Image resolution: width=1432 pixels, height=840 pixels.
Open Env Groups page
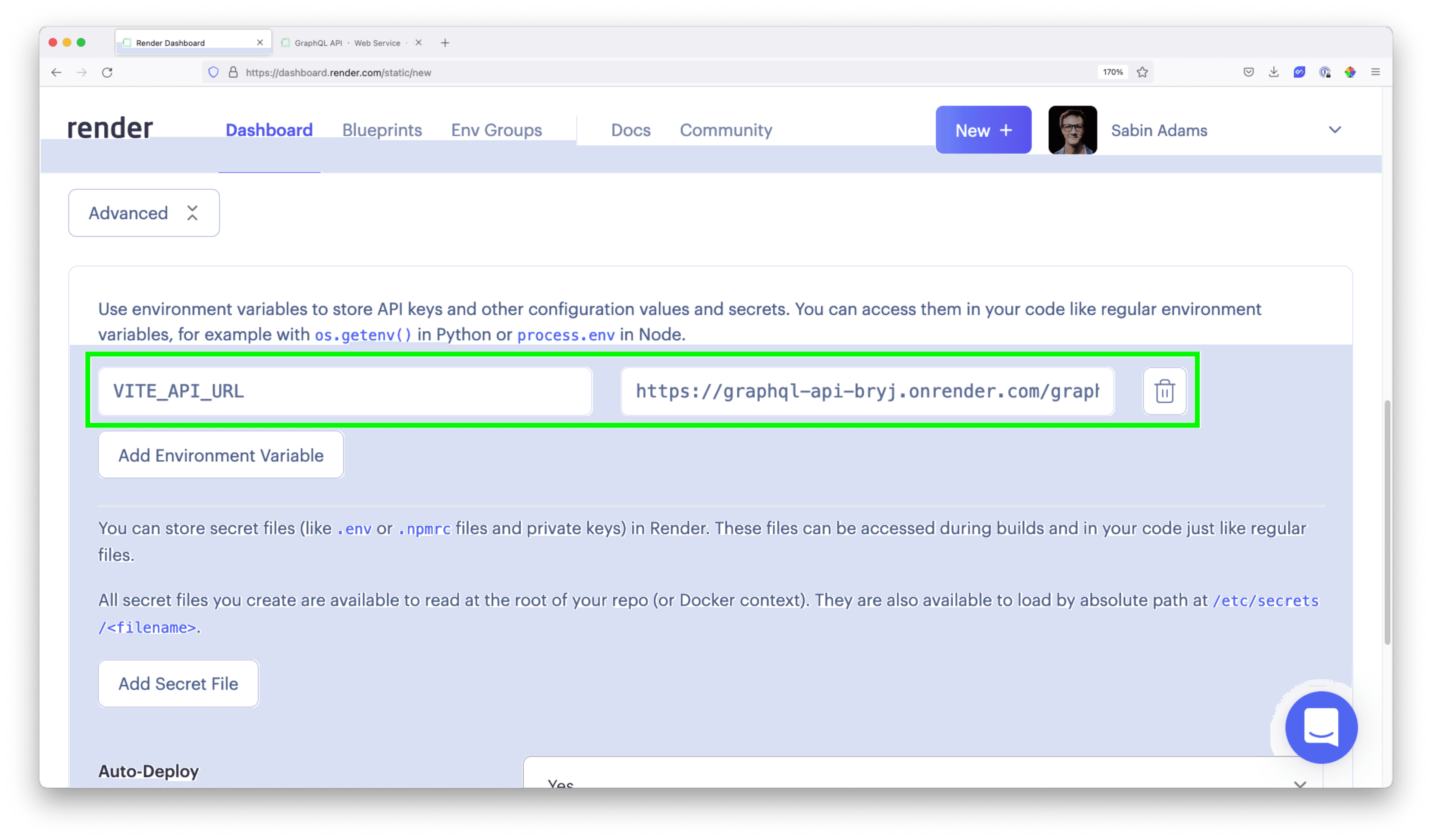(496, 130)
